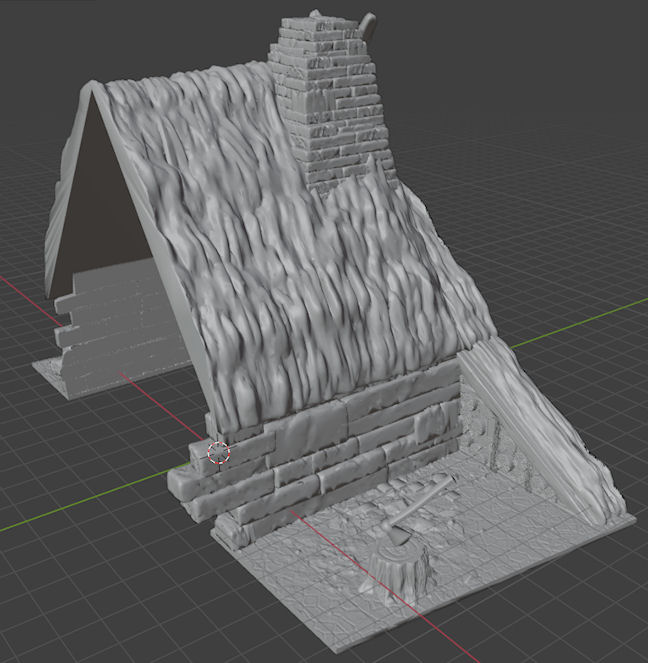Select the right sloped wooden roof panel
Screen dimensions: 648x663
540,430
